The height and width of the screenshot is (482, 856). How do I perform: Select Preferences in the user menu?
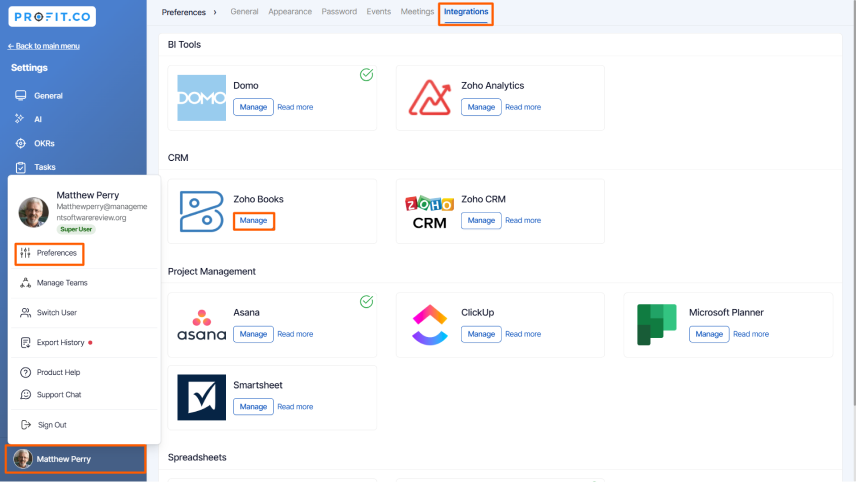[49, 253]
